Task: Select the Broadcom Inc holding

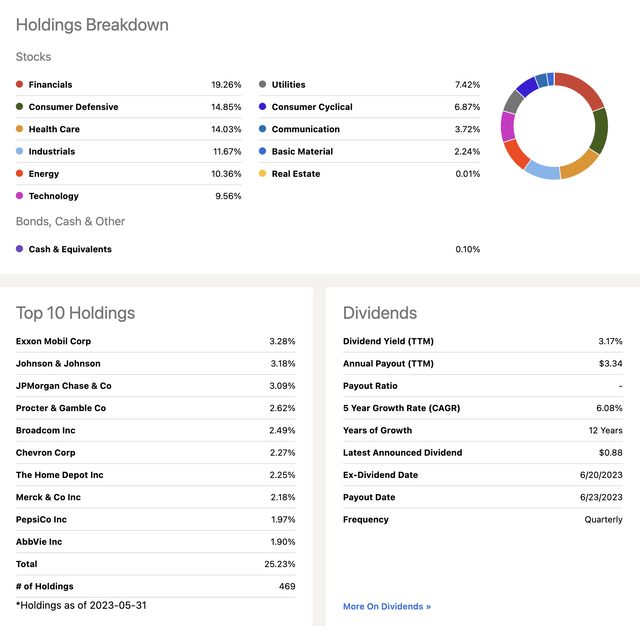Action: pyautogui.click(x=46, y=430)
